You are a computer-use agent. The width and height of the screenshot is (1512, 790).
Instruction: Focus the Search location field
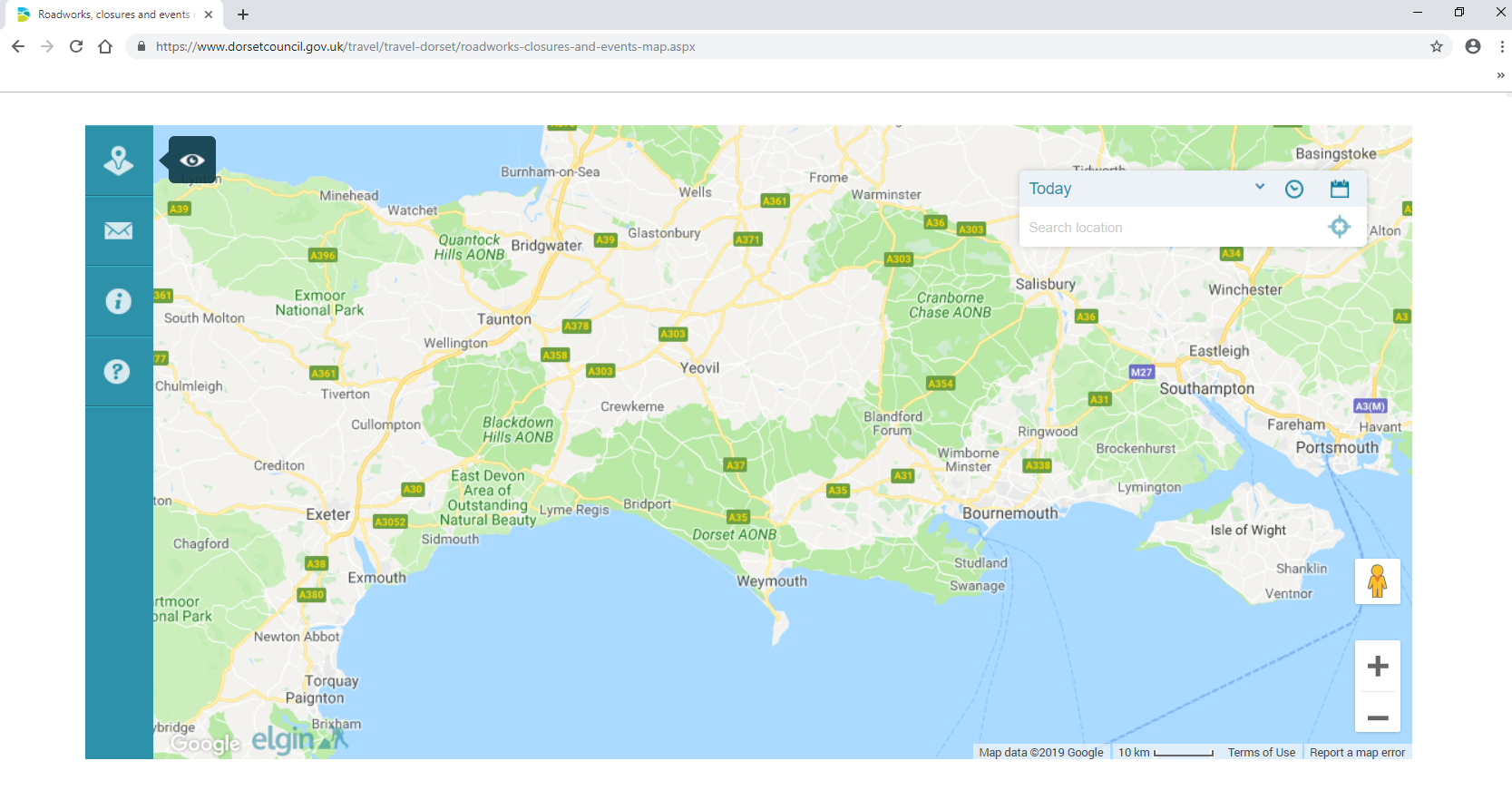[x=1173, y=228]
